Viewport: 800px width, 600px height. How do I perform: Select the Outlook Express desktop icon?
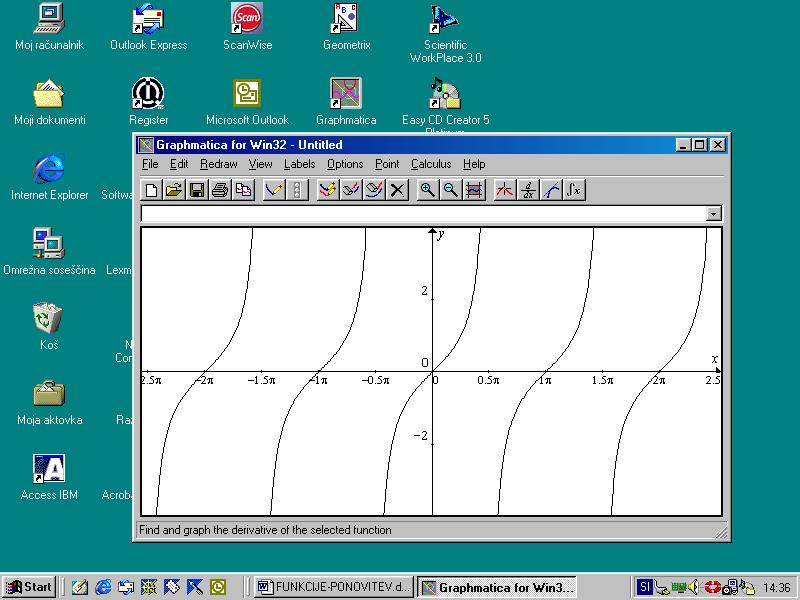click(148, 27)
